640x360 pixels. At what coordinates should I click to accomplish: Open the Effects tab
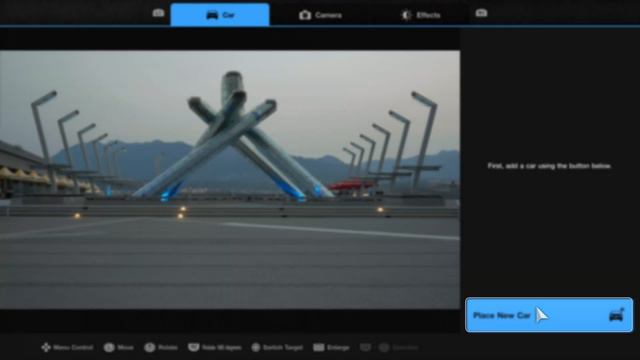[x=420, y=15]
